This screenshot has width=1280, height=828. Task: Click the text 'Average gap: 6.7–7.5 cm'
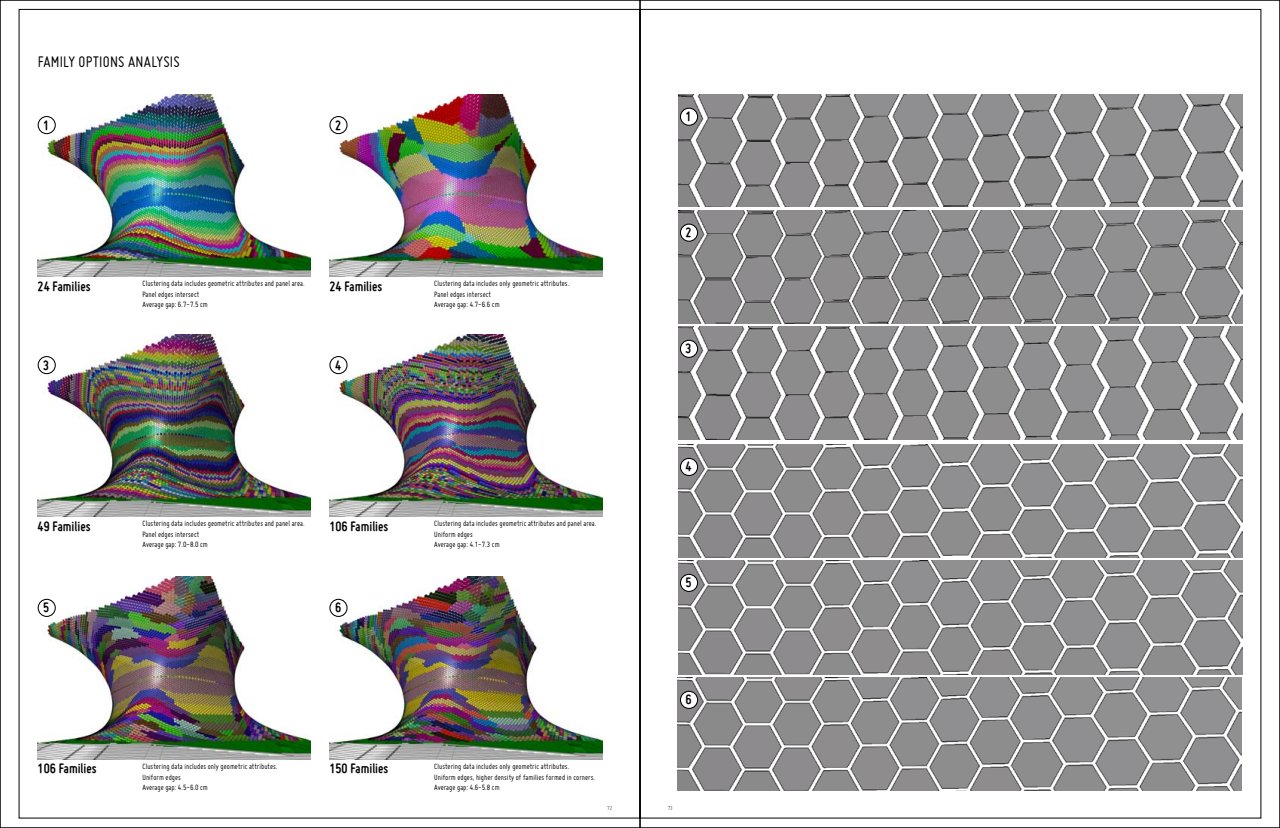(176, 304)
